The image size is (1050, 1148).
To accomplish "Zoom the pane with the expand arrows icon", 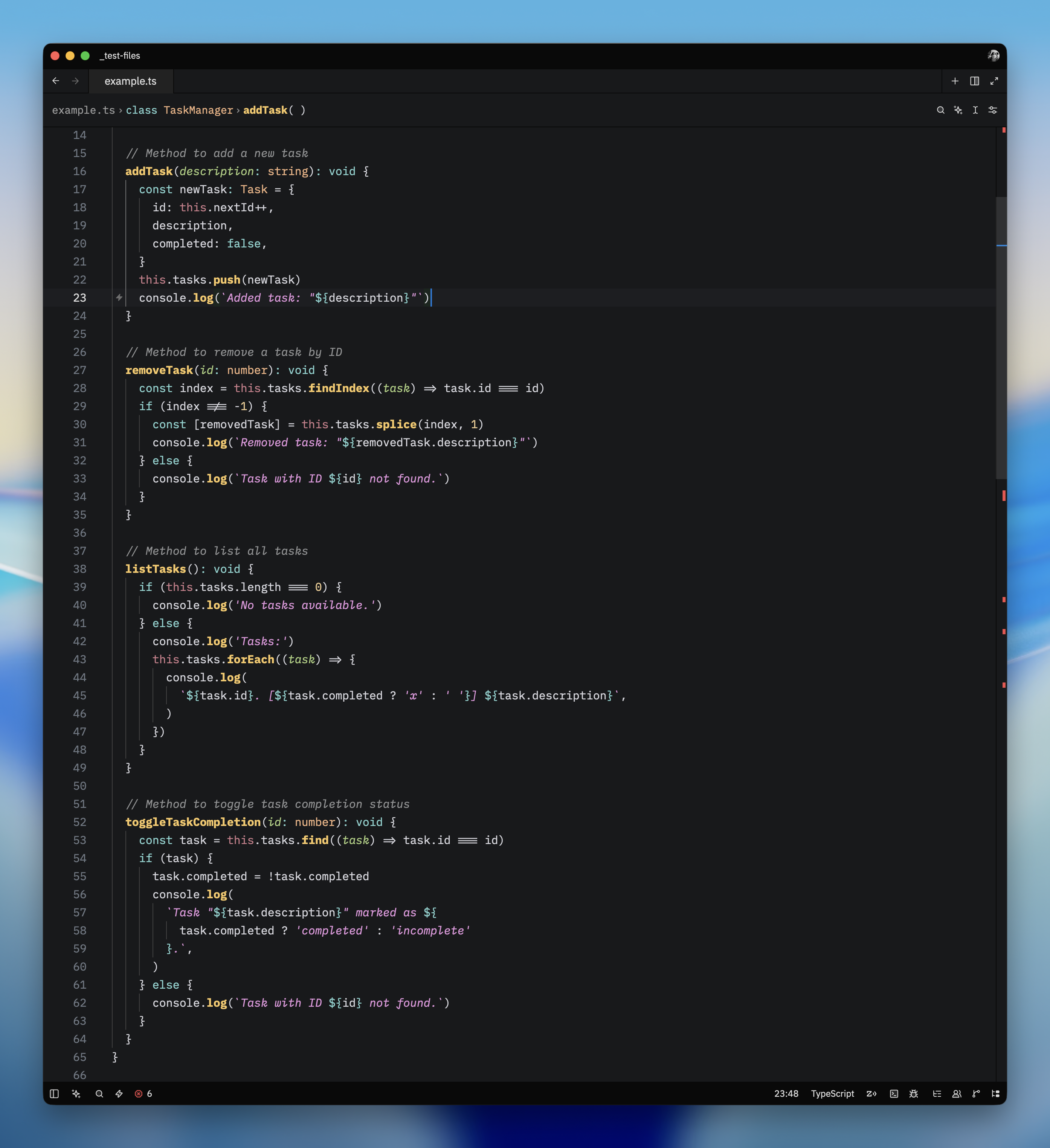I will (994, 81).
